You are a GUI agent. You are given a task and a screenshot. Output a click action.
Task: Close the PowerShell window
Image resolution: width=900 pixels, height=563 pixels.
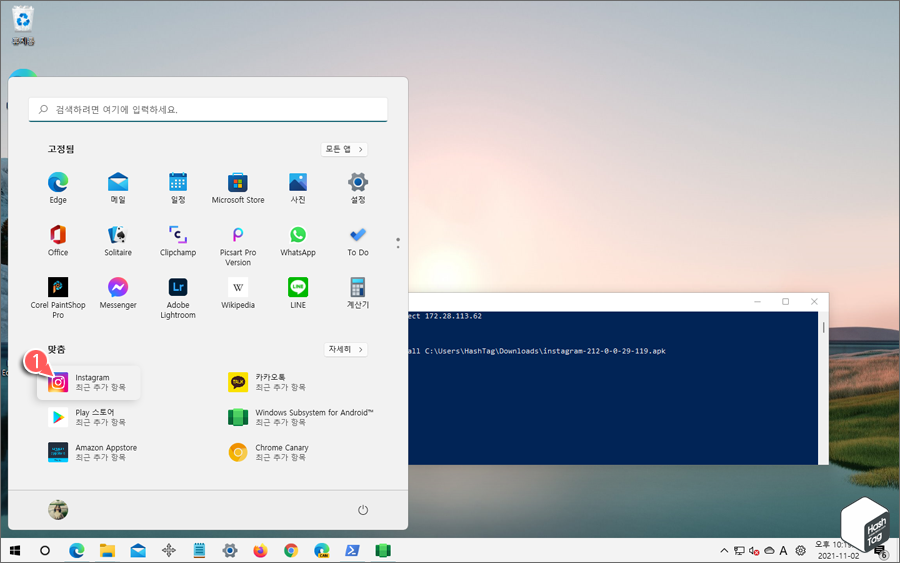coord(814,302)
